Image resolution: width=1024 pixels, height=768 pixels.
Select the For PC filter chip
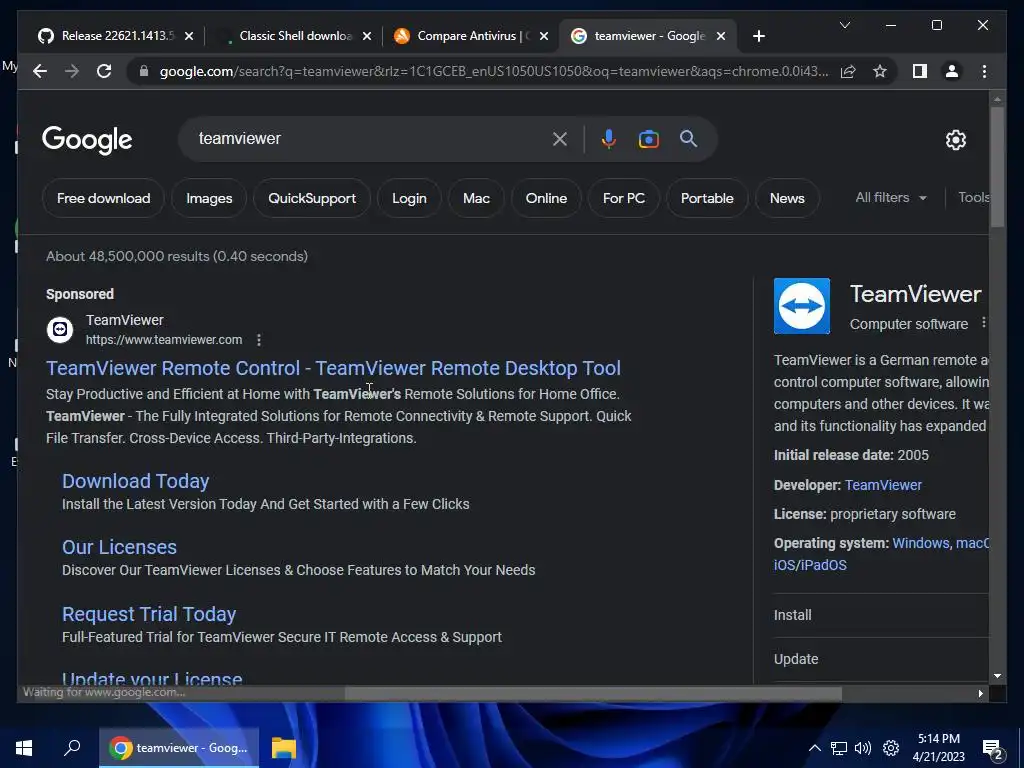pyautogui.click(x=623, y=199)
